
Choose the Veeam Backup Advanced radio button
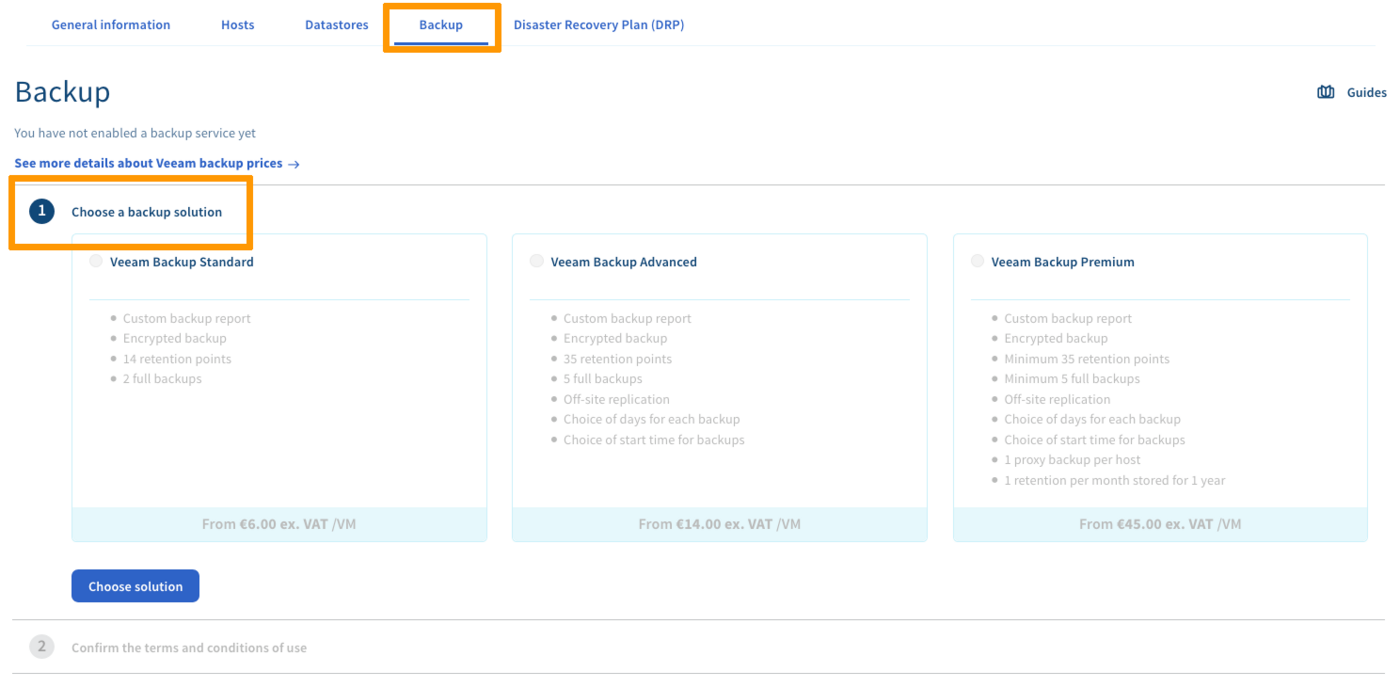pyautogui.click(x=537, y=262)
